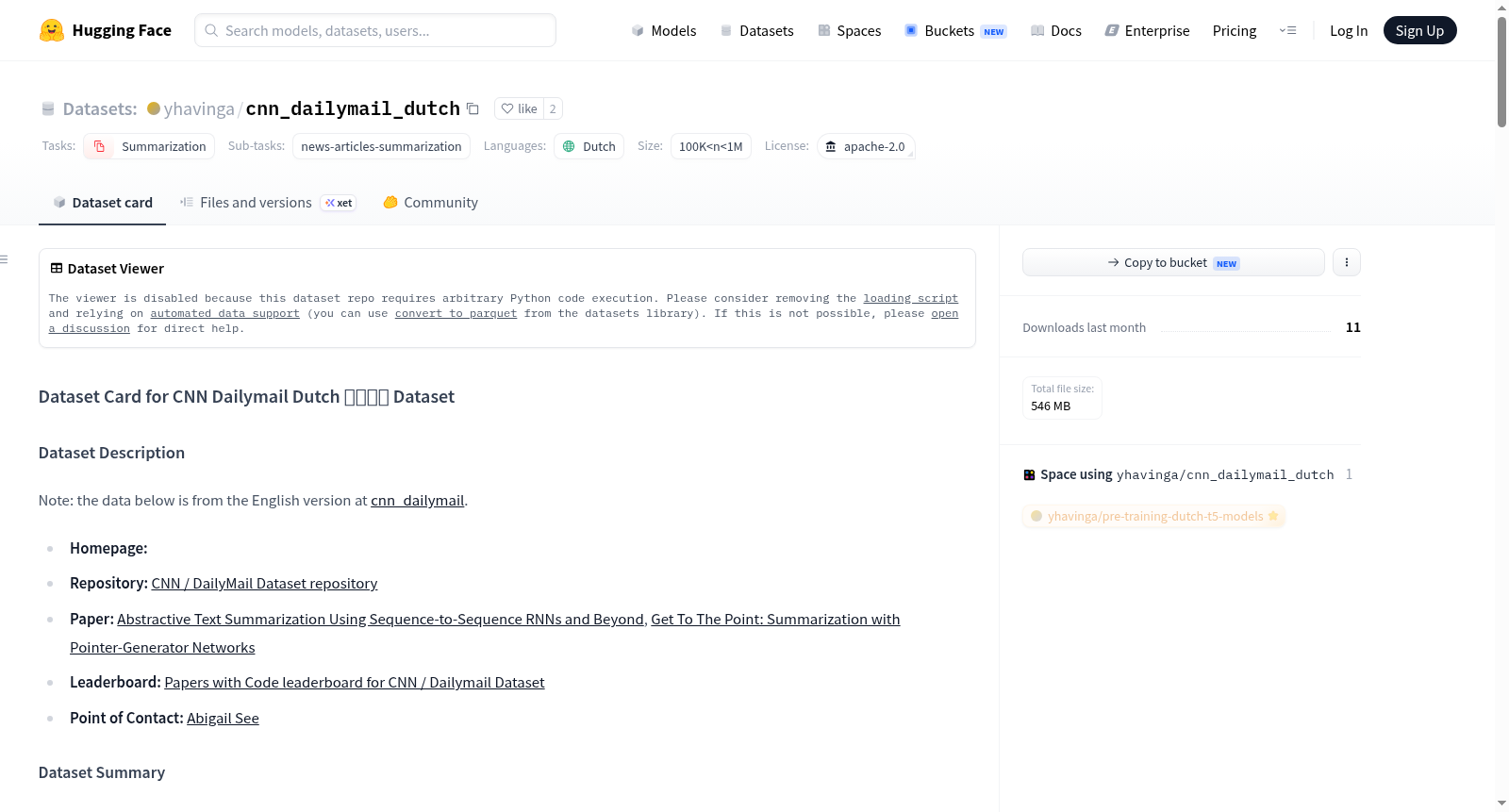
Task: Copy dataset name with the copy icon
Action: tap(473, 109)
